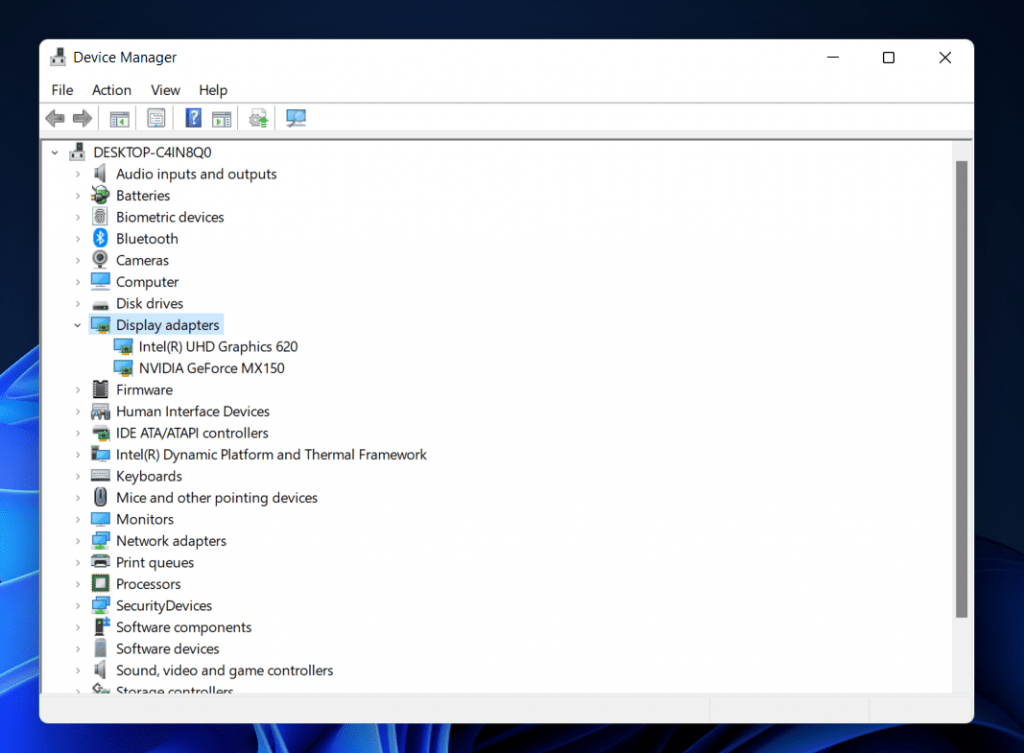
Task: Click the Cameras webcam icon
Action: [x=100, y=260]
